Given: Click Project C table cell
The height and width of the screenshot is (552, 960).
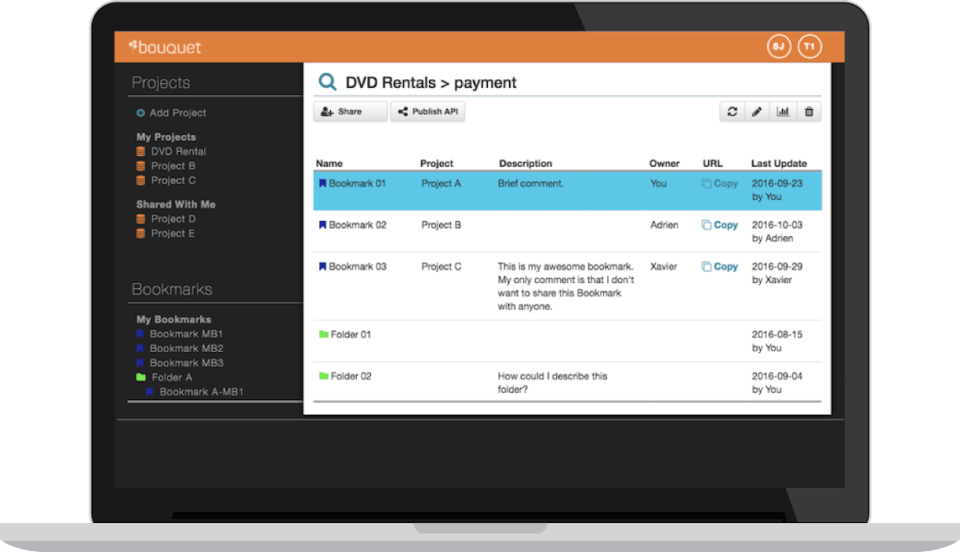Looking at the screenshot, I should pos(441,267).
